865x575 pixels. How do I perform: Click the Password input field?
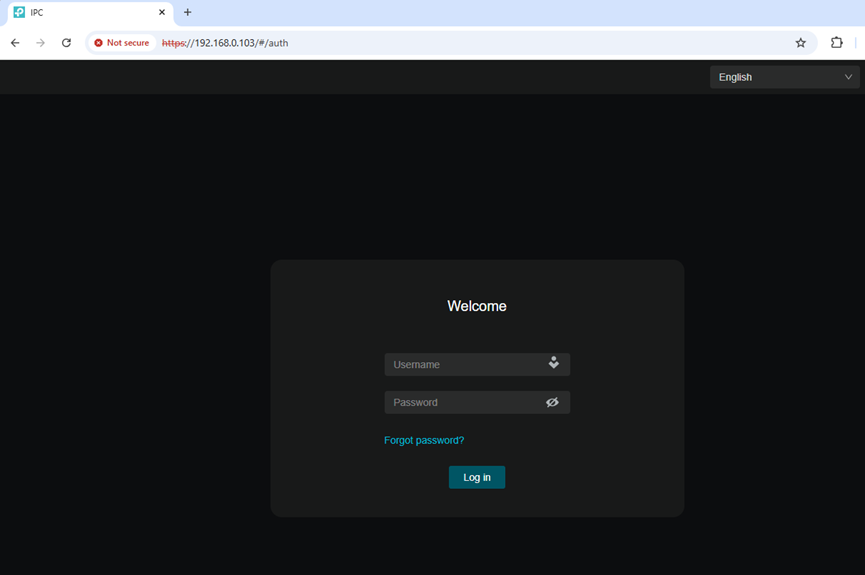(x=477, y=402)
